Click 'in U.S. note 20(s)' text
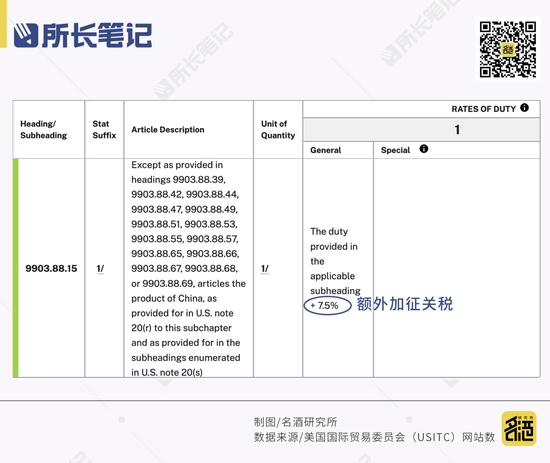The width and height of the screenshot is (550, 463). click(x=167, y=372)
